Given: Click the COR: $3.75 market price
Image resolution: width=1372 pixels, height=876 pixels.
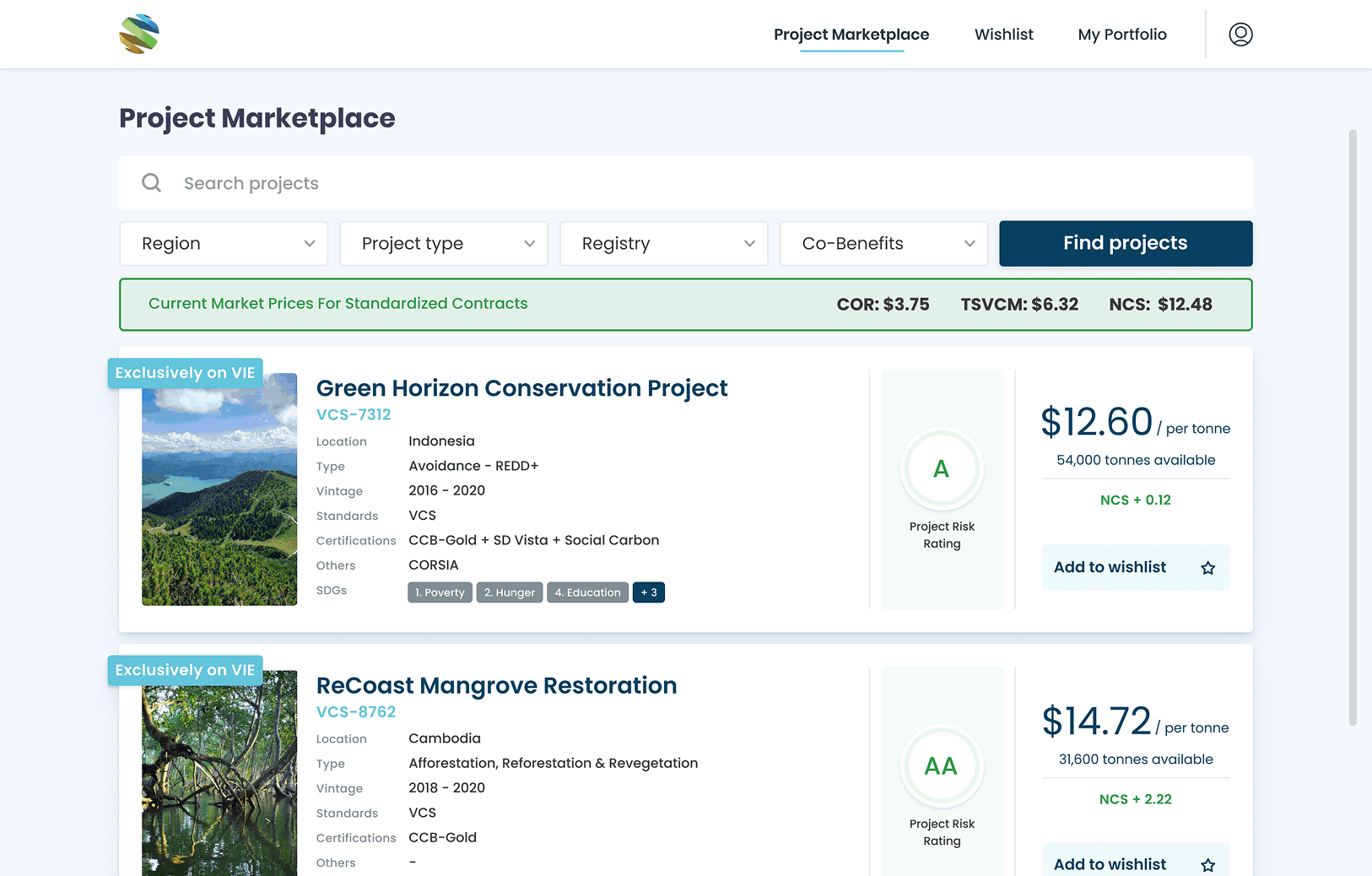Looking at the screenshot, I should [x=883, y=305].
